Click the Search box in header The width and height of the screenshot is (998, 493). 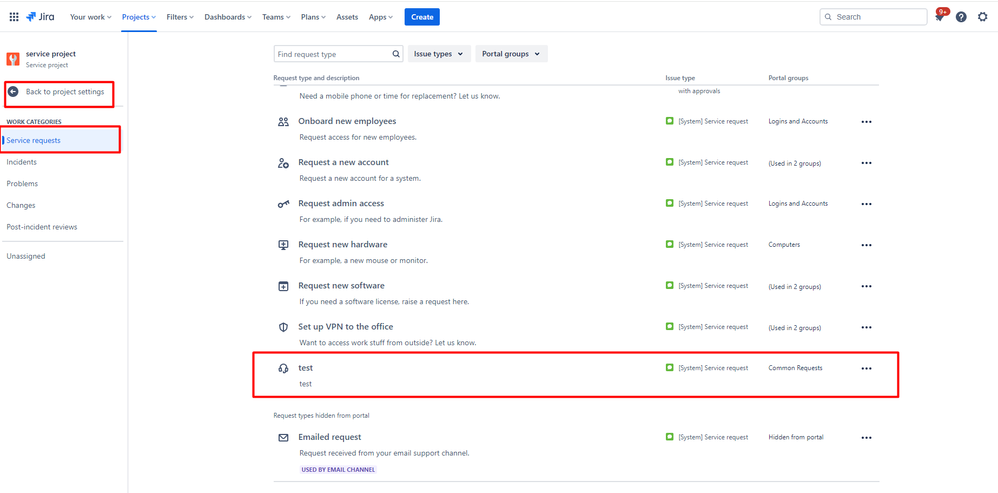873,17
